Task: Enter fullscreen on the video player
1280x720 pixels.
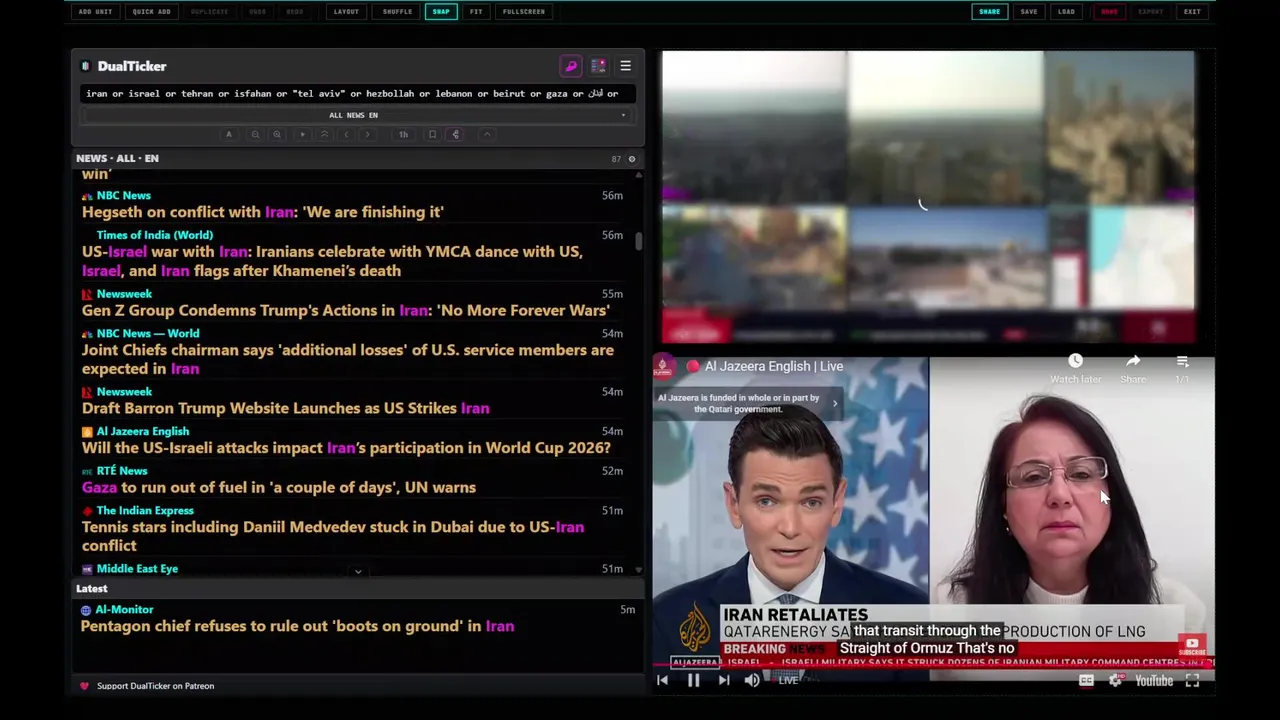Action: point(1193,680)
